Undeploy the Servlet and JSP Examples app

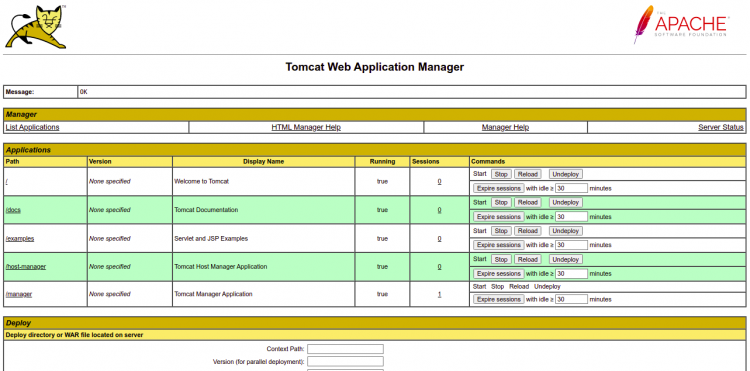point(566,231)
